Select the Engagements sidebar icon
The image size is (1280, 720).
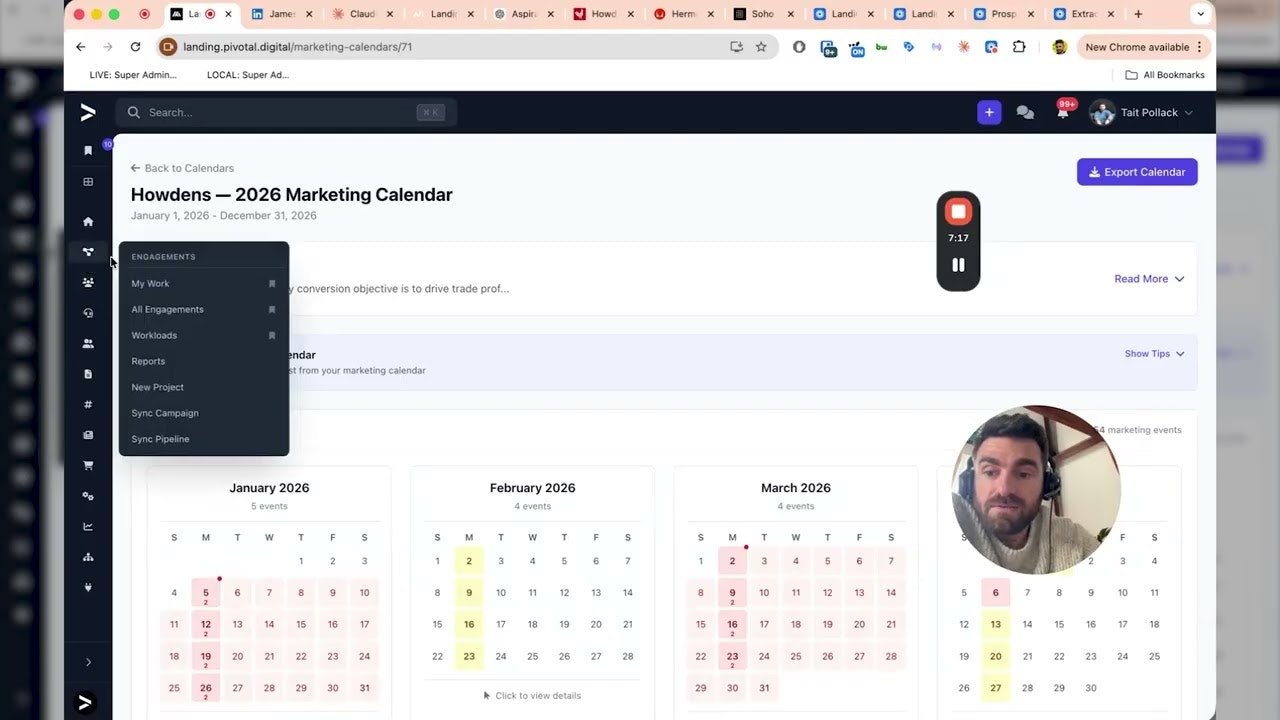[x=88, y=252]
